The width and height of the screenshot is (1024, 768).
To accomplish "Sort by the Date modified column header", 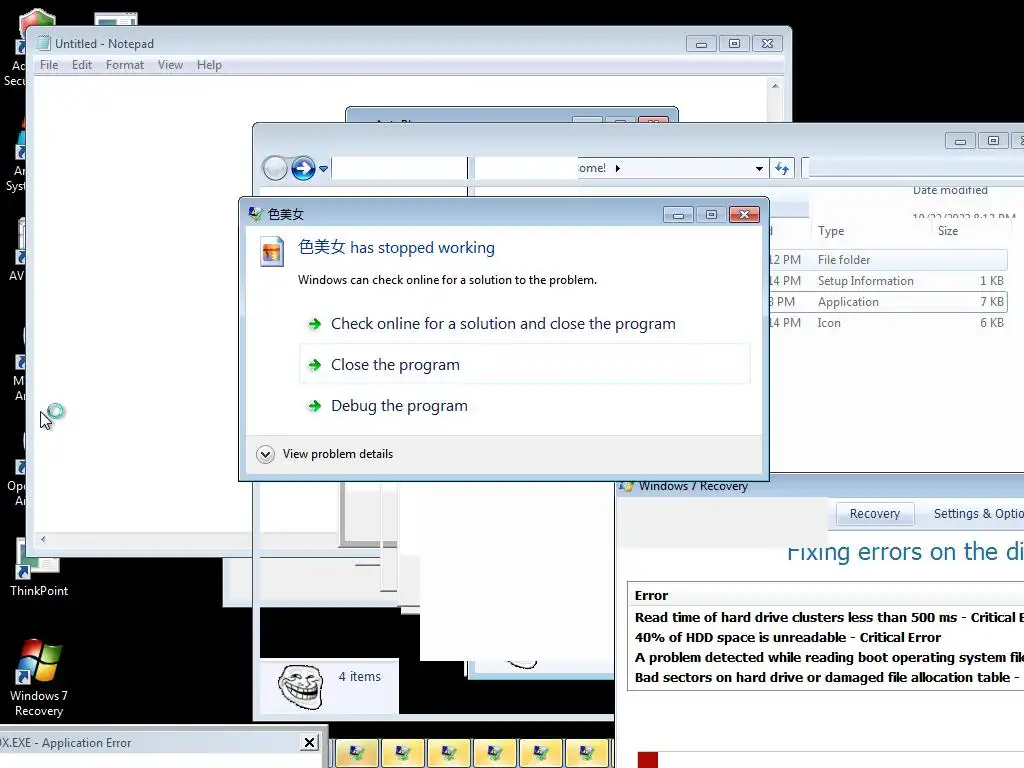I will (950, 190).
